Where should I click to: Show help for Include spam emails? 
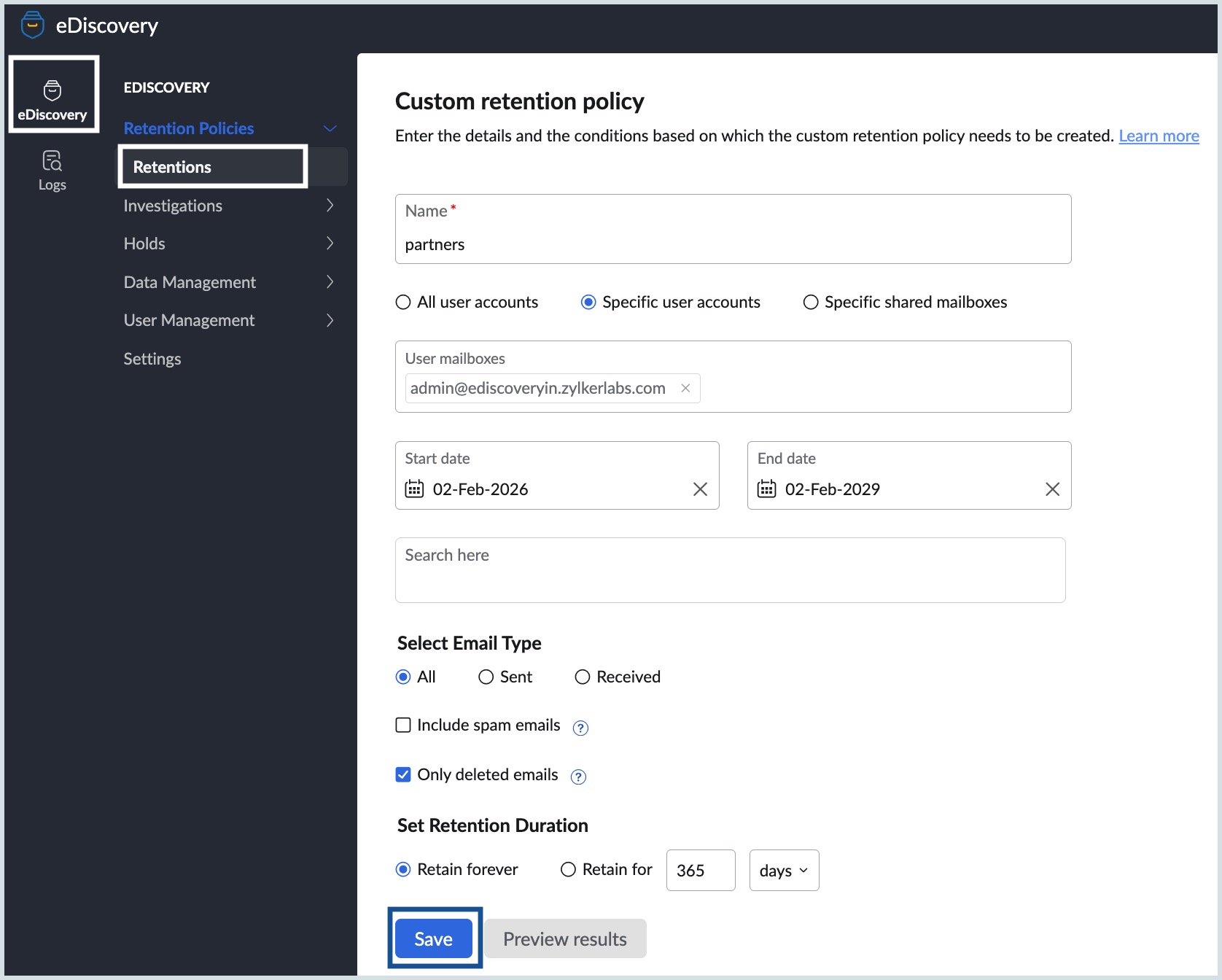580,728
